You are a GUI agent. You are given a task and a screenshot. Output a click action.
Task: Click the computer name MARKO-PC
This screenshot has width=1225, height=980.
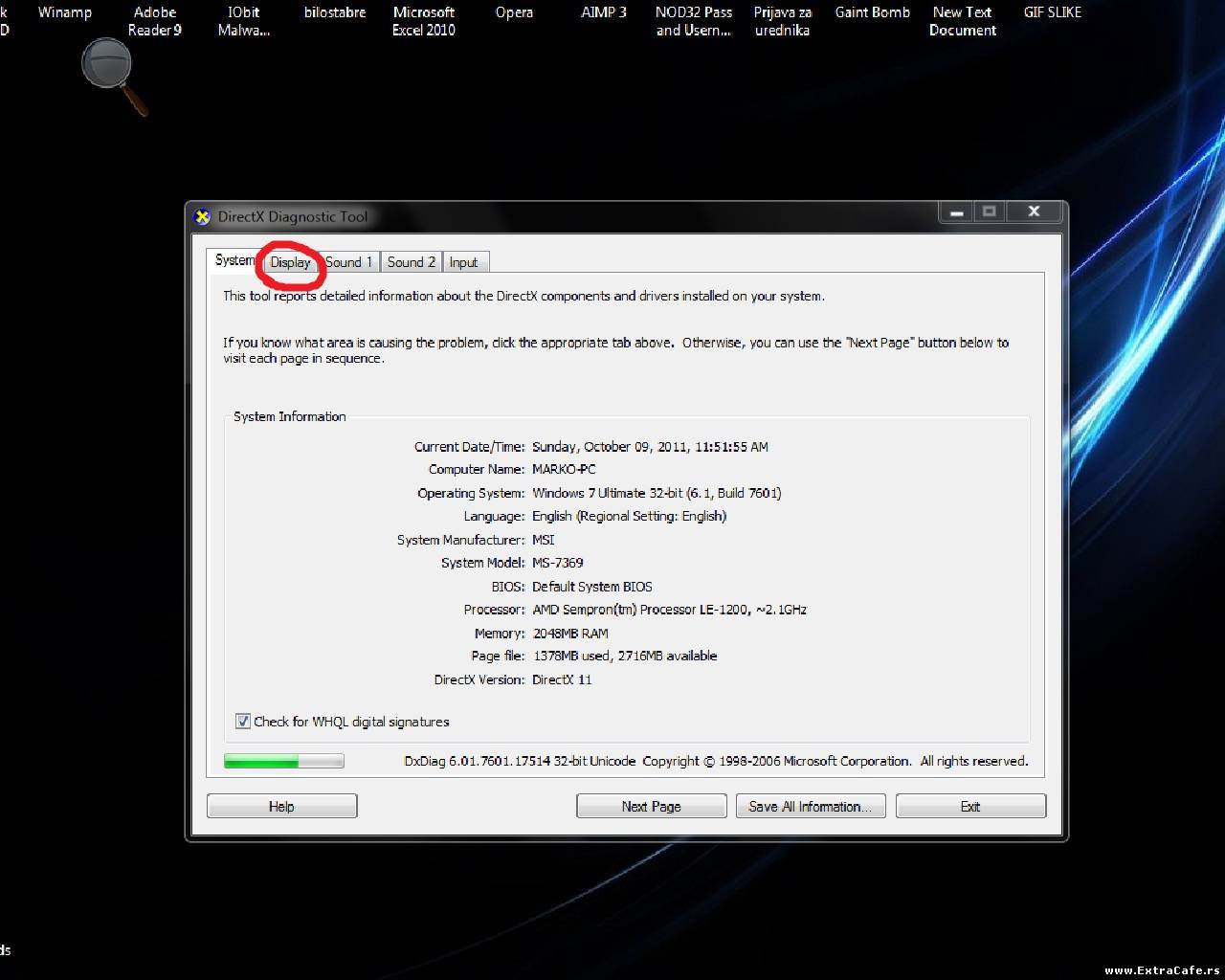pyautogui.click(x=564, y=469)
